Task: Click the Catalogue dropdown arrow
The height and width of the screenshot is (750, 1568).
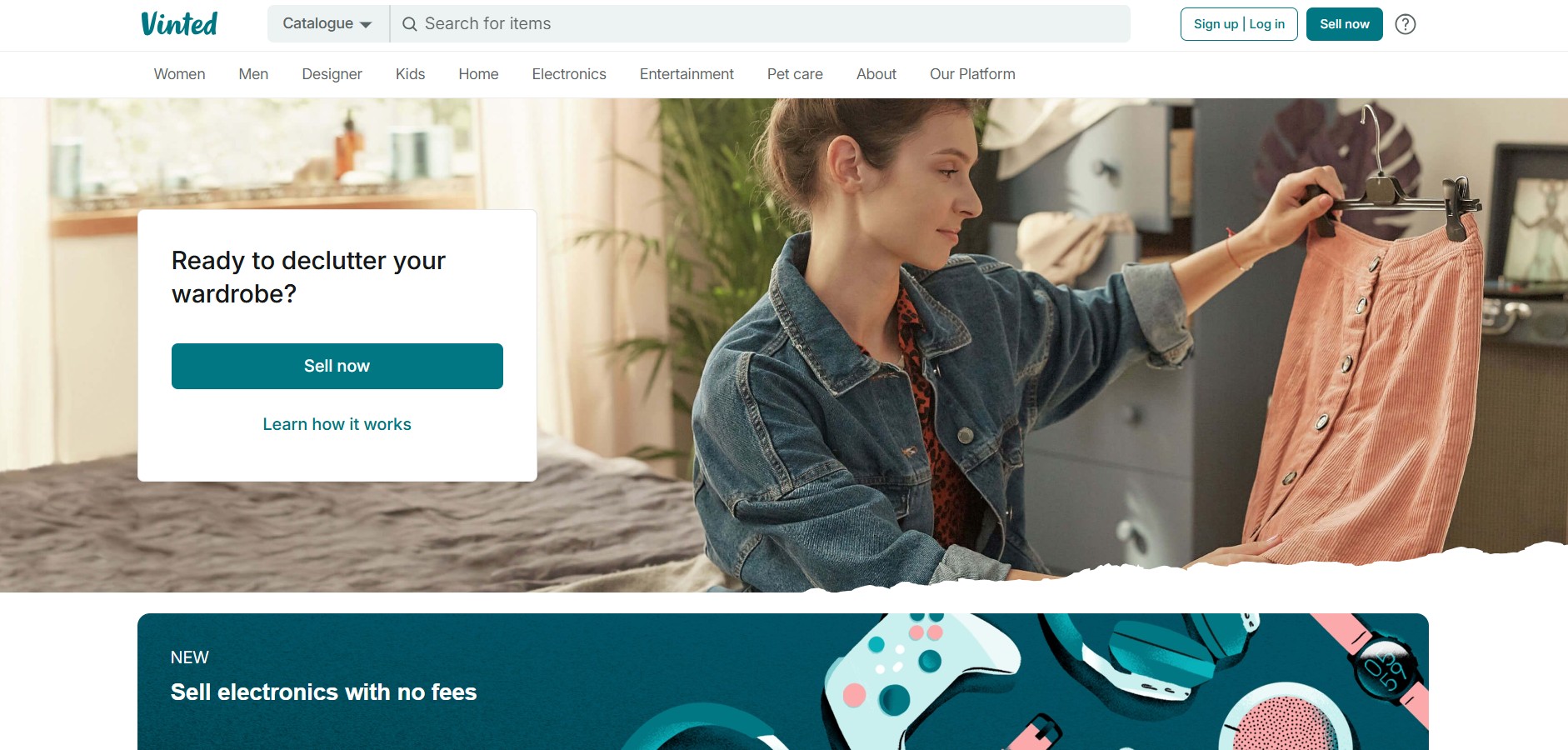Action: (365, 25)
